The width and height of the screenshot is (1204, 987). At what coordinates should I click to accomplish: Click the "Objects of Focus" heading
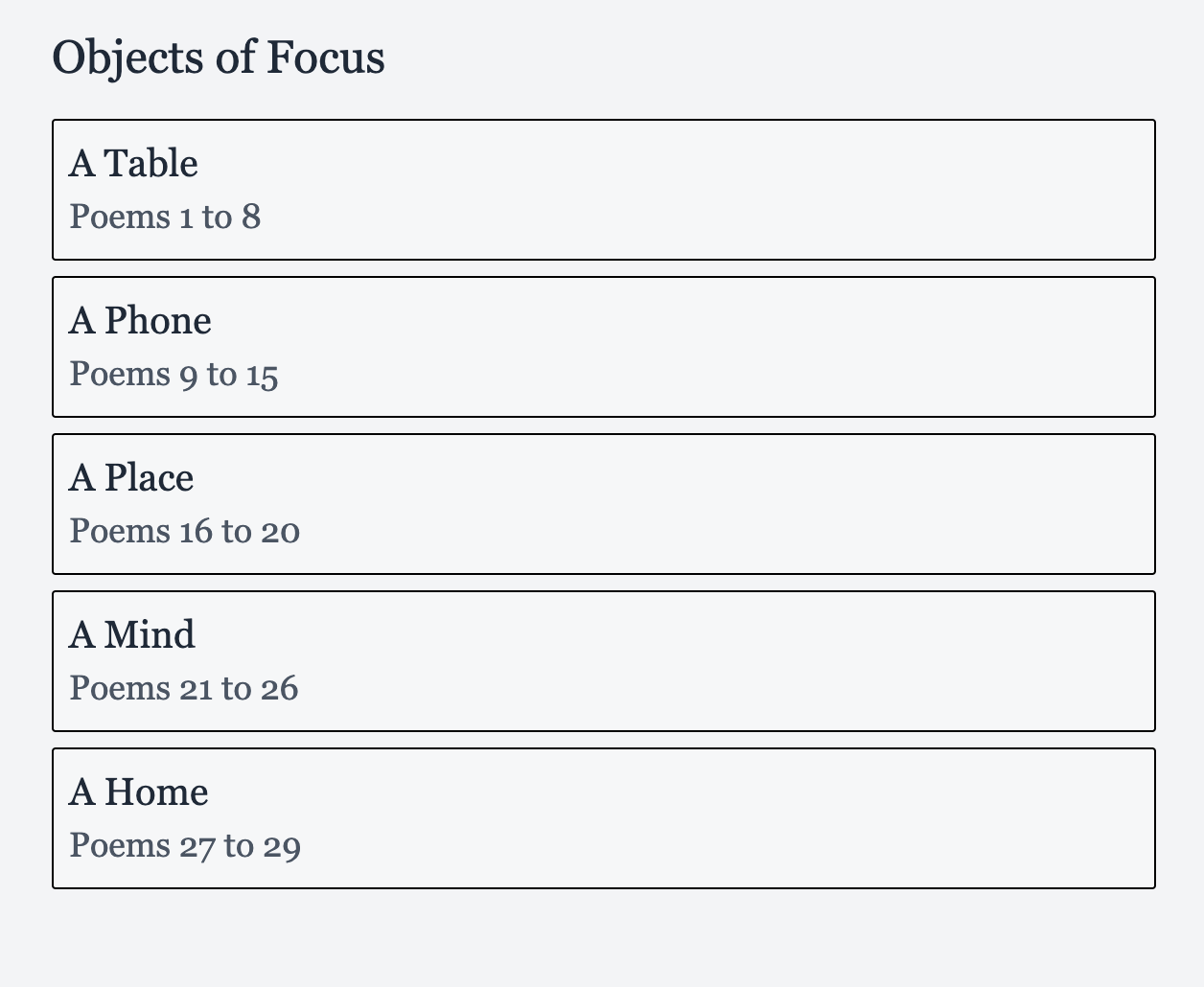click(219, 57)
